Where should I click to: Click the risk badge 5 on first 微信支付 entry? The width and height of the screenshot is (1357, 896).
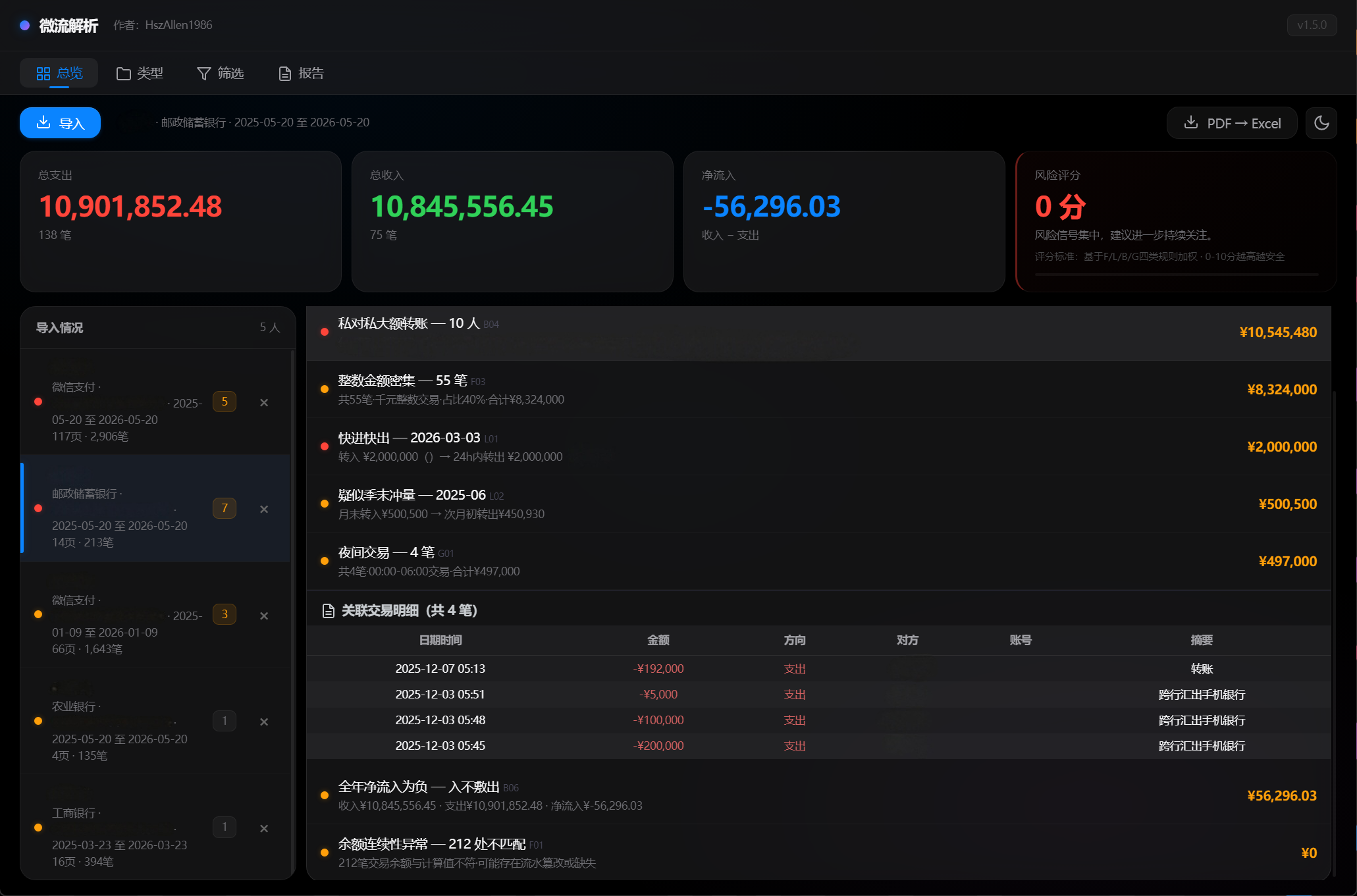[225, 402]
